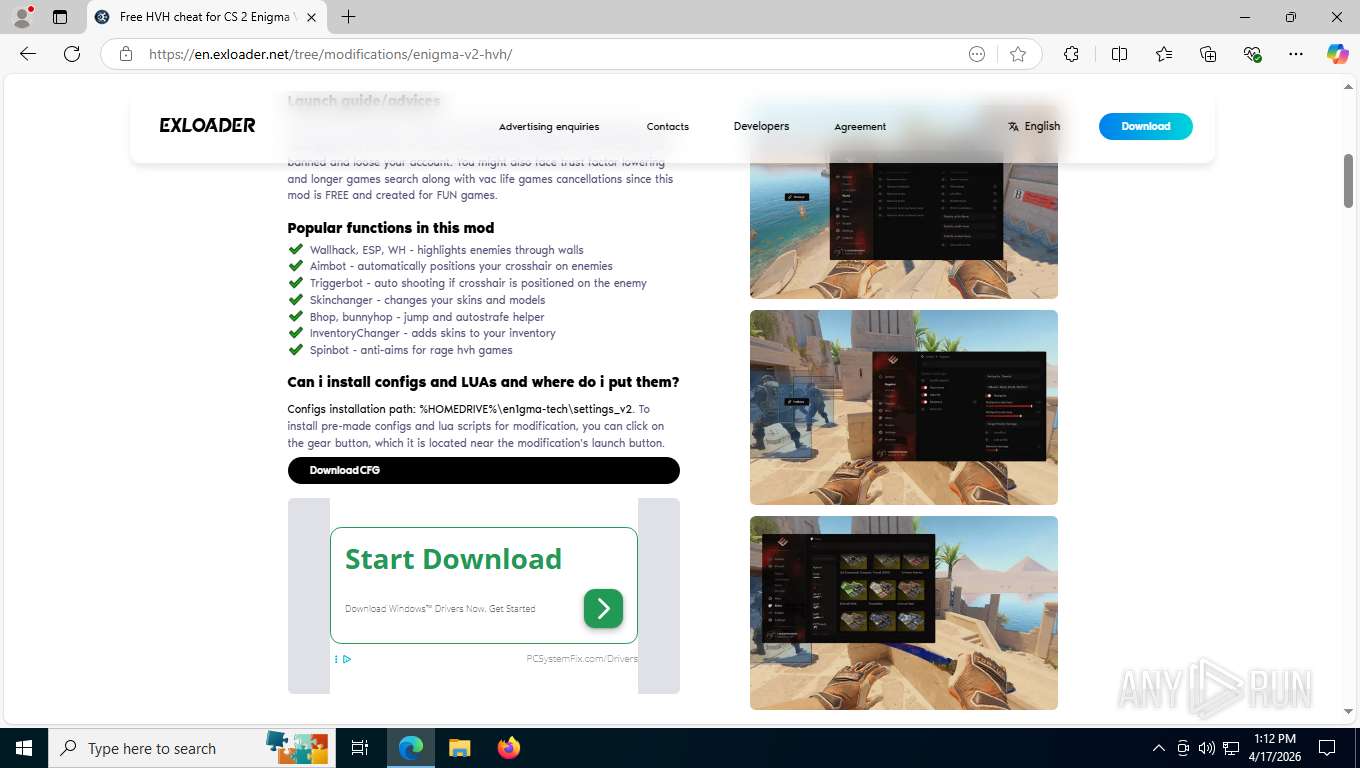This screenshot has height=768, width=1360.
Task: Open the browser extensions icon
Action: (1071, 54)
